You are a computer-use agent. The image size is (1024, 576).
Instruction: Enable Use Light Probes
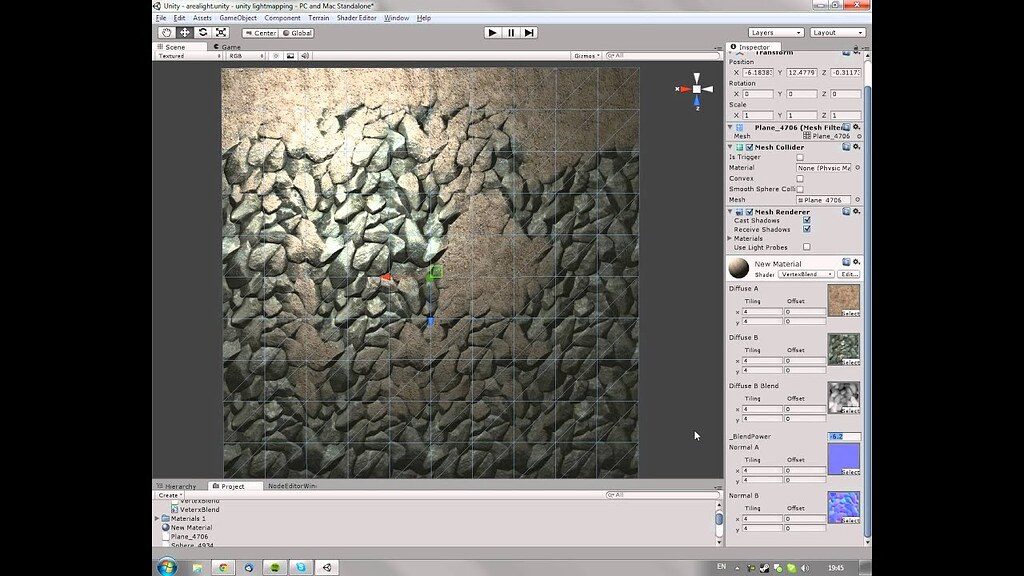pyautogui.click(x=807, y=247)
